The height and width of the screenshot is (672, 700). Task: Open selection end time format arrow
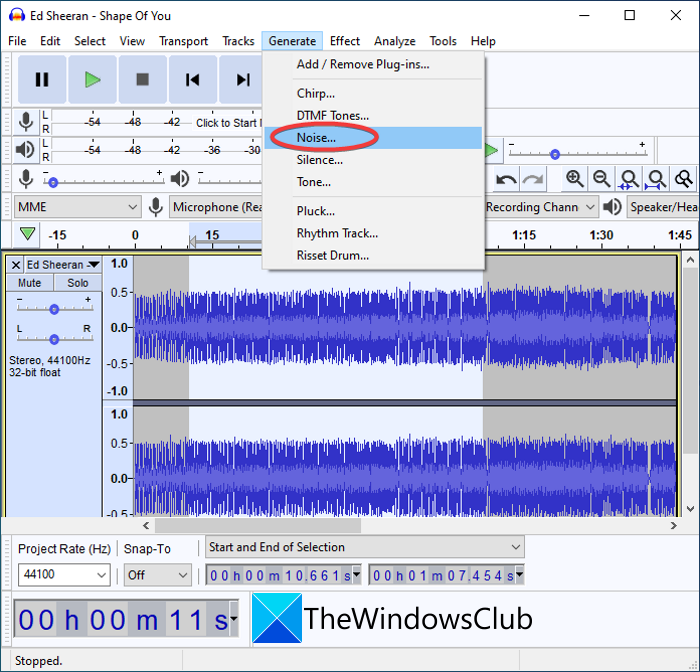[519, 574]
